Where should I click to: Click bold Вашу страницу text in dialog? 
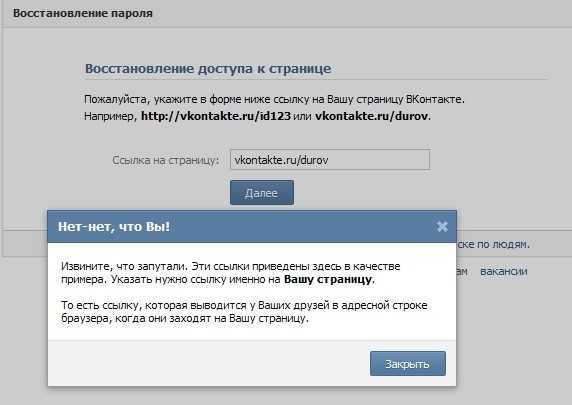point(328,279)
